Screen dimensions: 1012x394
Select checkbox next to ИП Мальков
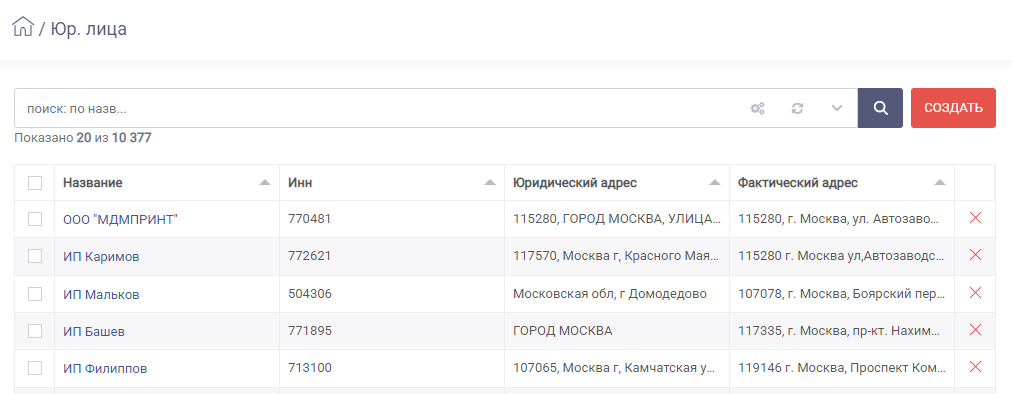[35, 294]
